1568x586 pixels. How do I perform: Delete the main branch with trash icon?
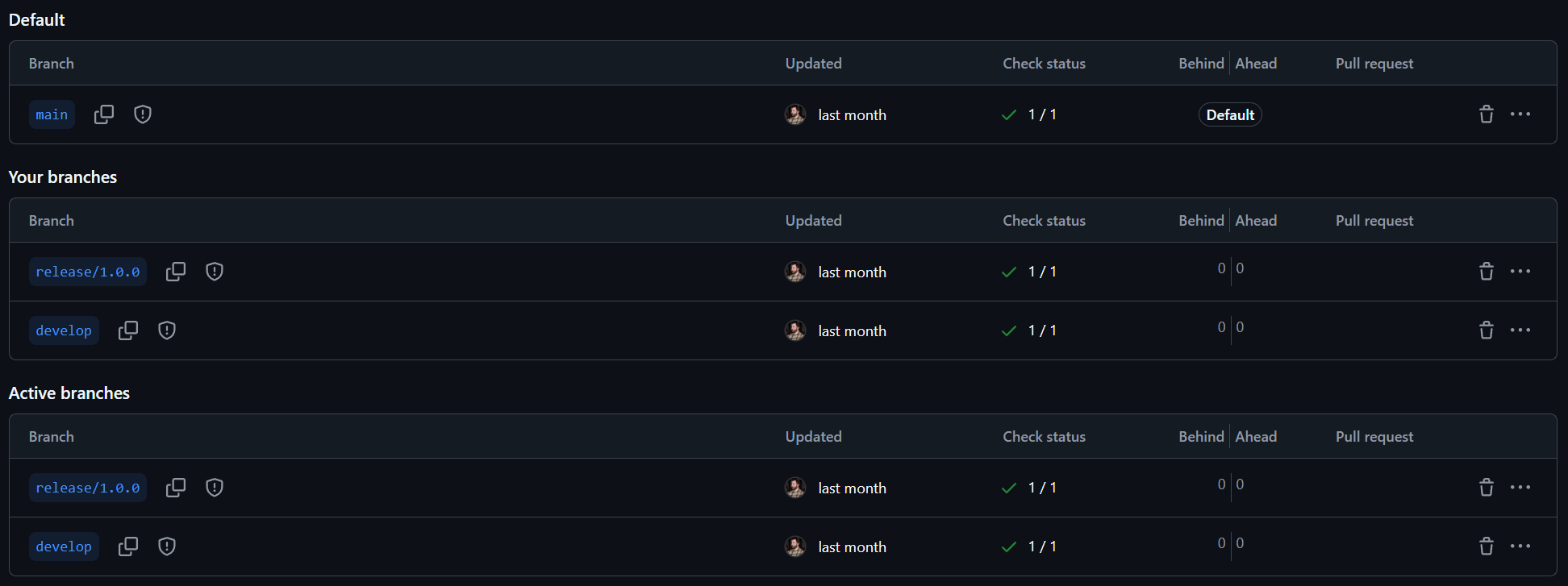pos(1486,114)
